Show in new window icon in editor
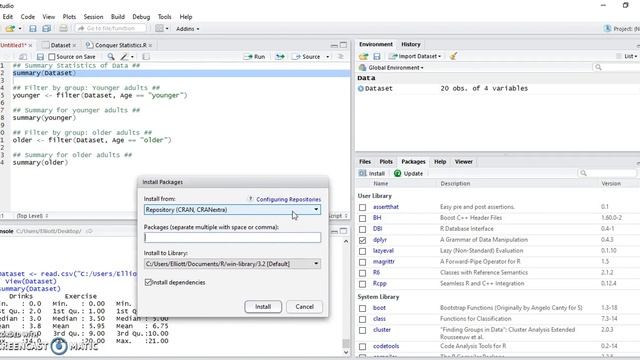 point(23,57)
